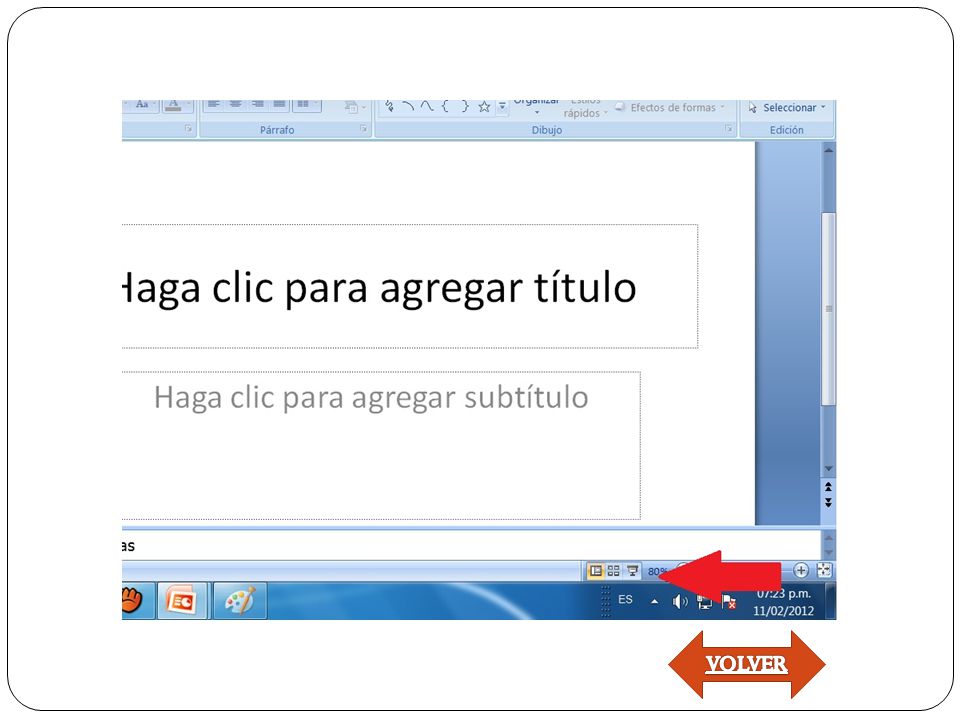
Task: Center the paragraph text
Action: click(236, 104)
